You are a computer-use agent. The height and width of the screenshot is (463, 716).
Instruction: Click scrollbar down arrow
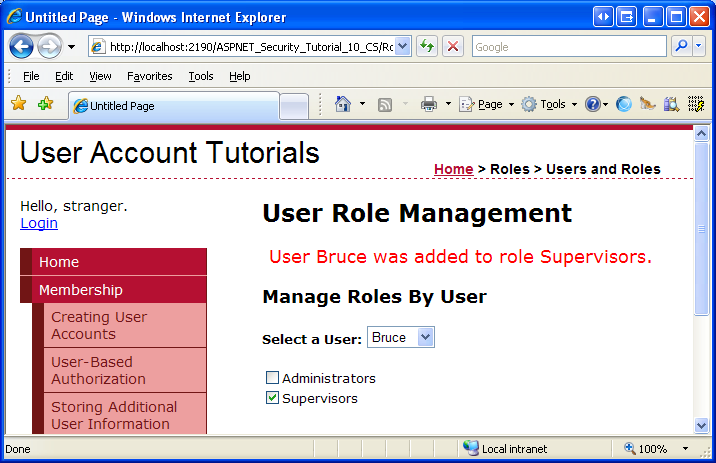click(701, 426)
